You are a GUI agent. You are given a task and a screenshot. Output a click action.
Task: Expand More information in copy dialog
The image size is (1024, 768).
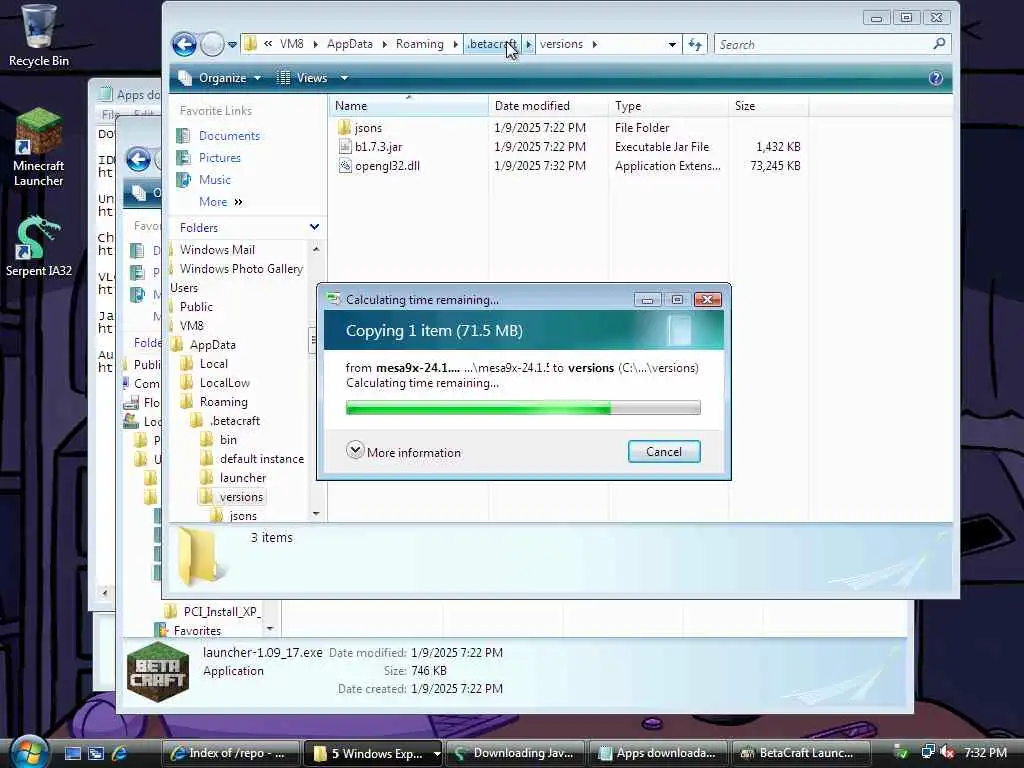[404, 452]
